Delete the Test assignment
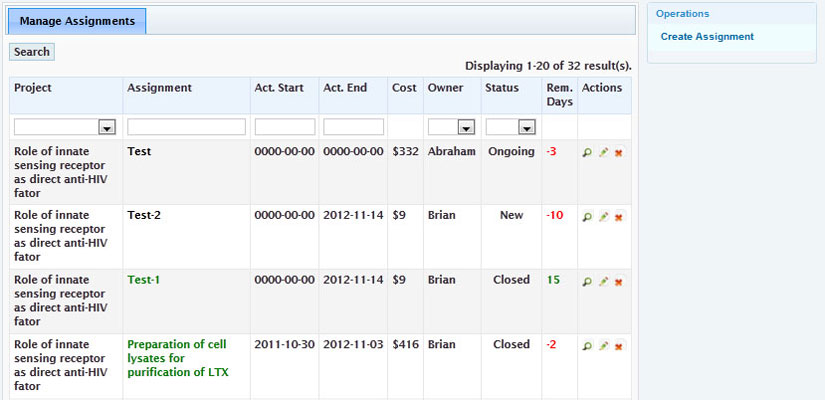The height and width of the screenshot is (400, 825). click(x=618, y=153)
